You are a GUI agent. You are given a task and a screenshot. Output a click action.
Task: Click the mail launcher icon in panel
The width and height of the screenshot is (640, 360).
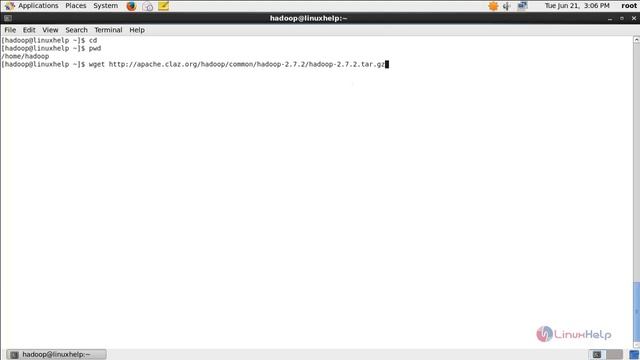(x=147, y=6)
